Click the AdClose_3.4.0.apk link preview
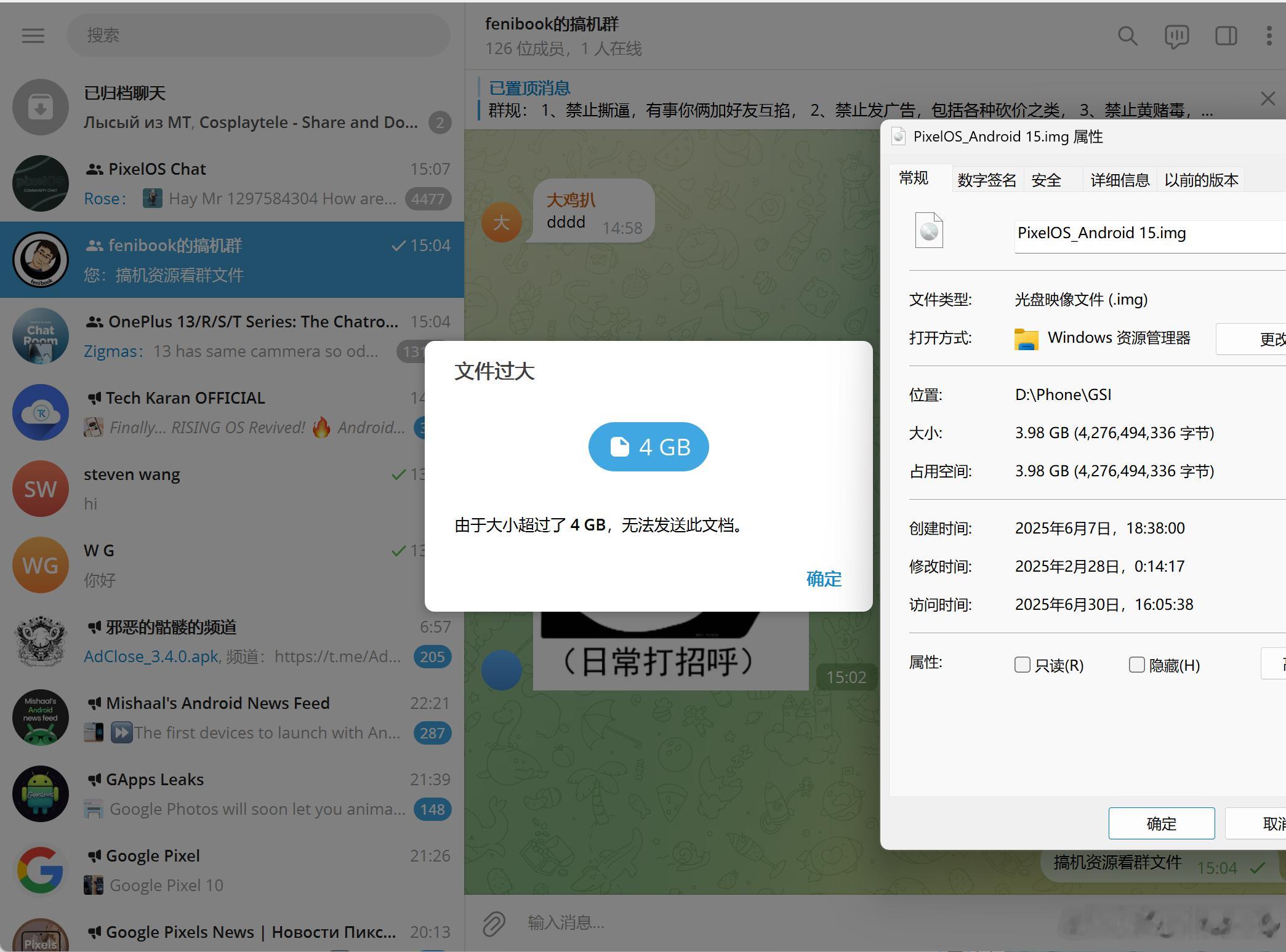The width and height of the screenshot is (1286, 952). [151, 657]
